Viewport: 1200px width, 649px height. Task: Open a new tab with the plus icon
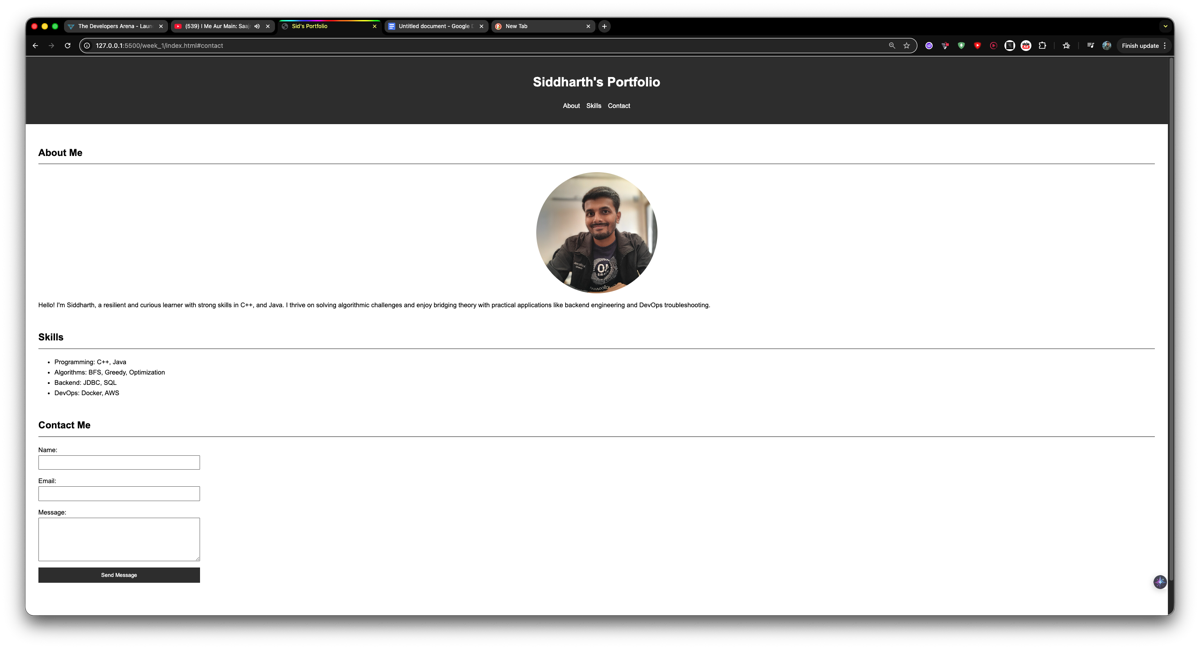pos(603,26)
